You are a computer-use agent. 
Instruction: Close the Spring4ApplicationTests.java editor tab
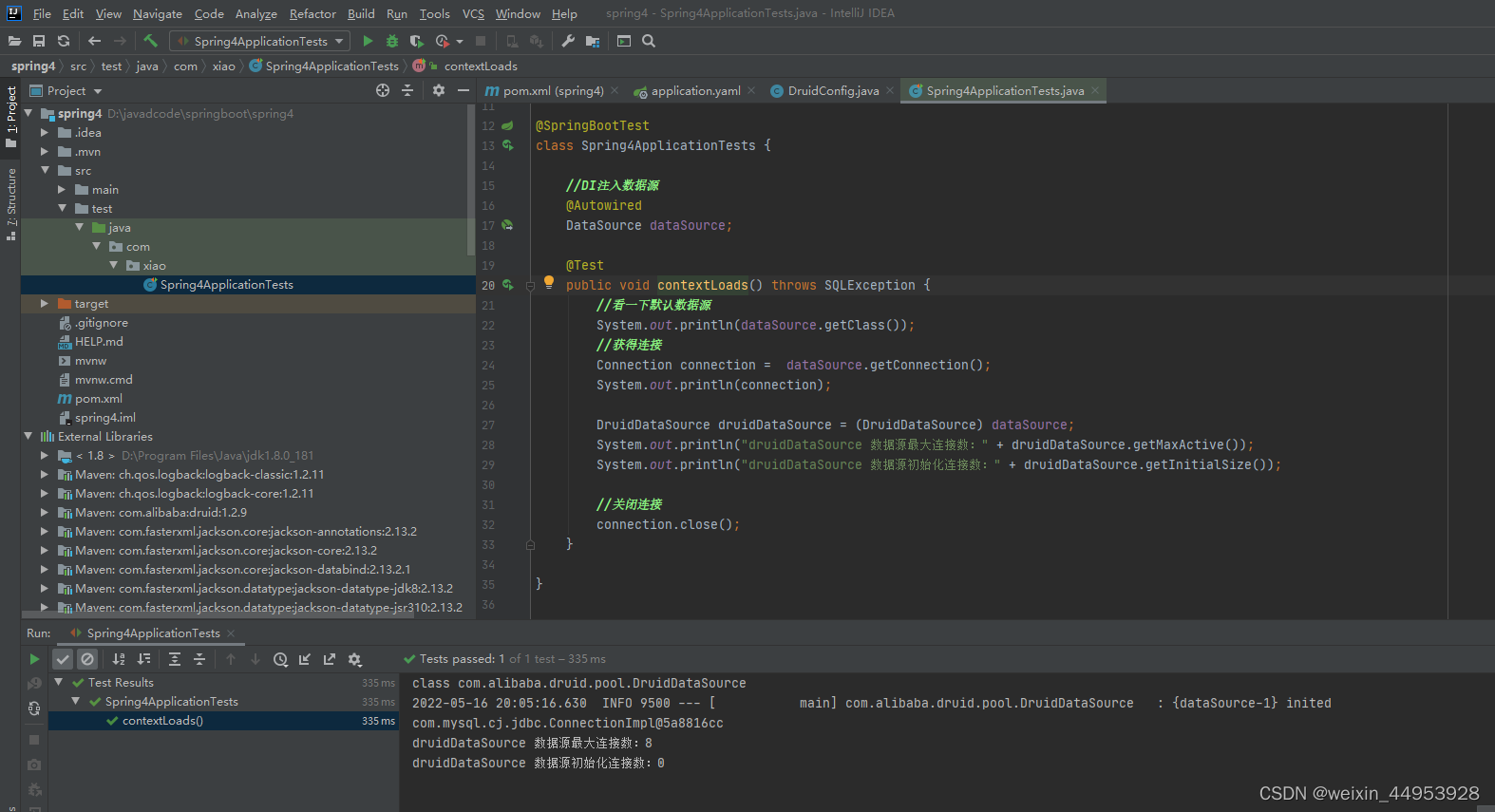point(1095,90)
